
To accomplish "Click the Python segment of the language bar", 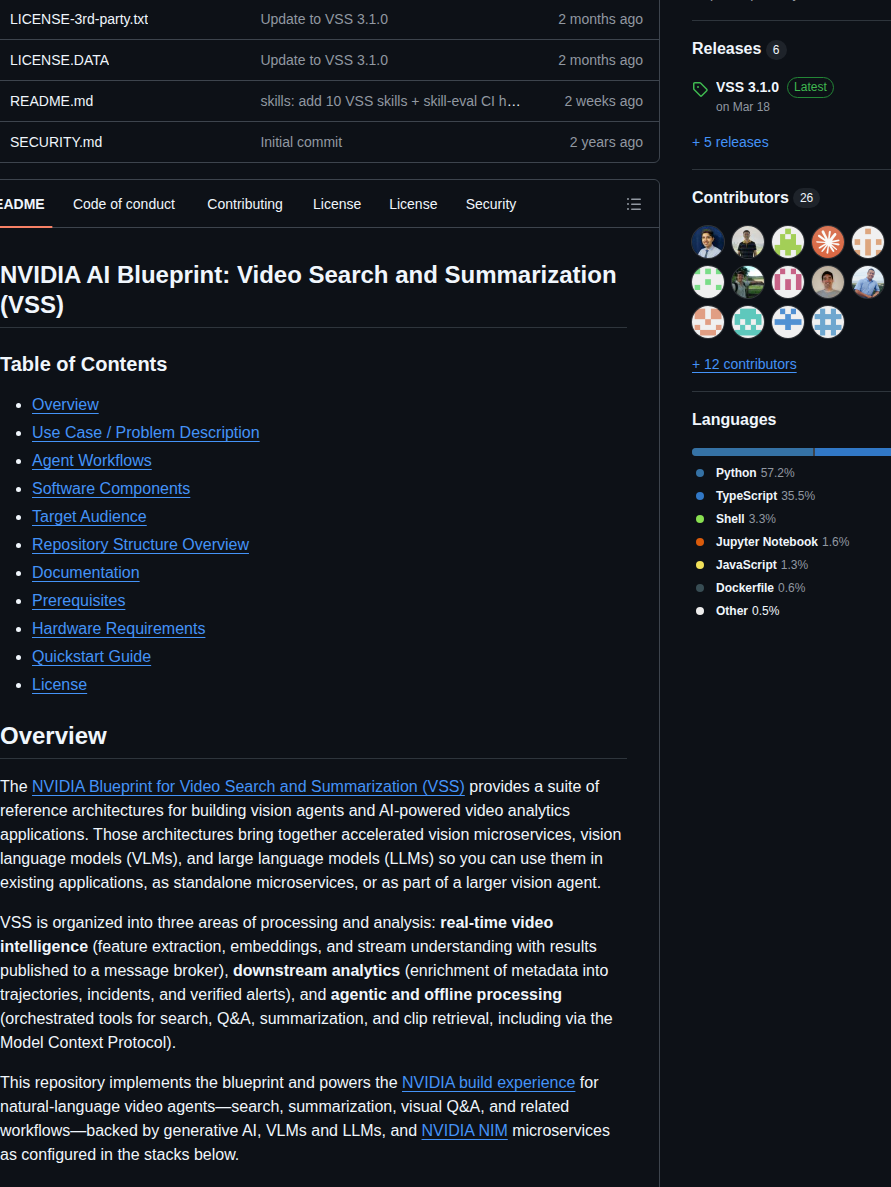I will (x=752, y=452).
